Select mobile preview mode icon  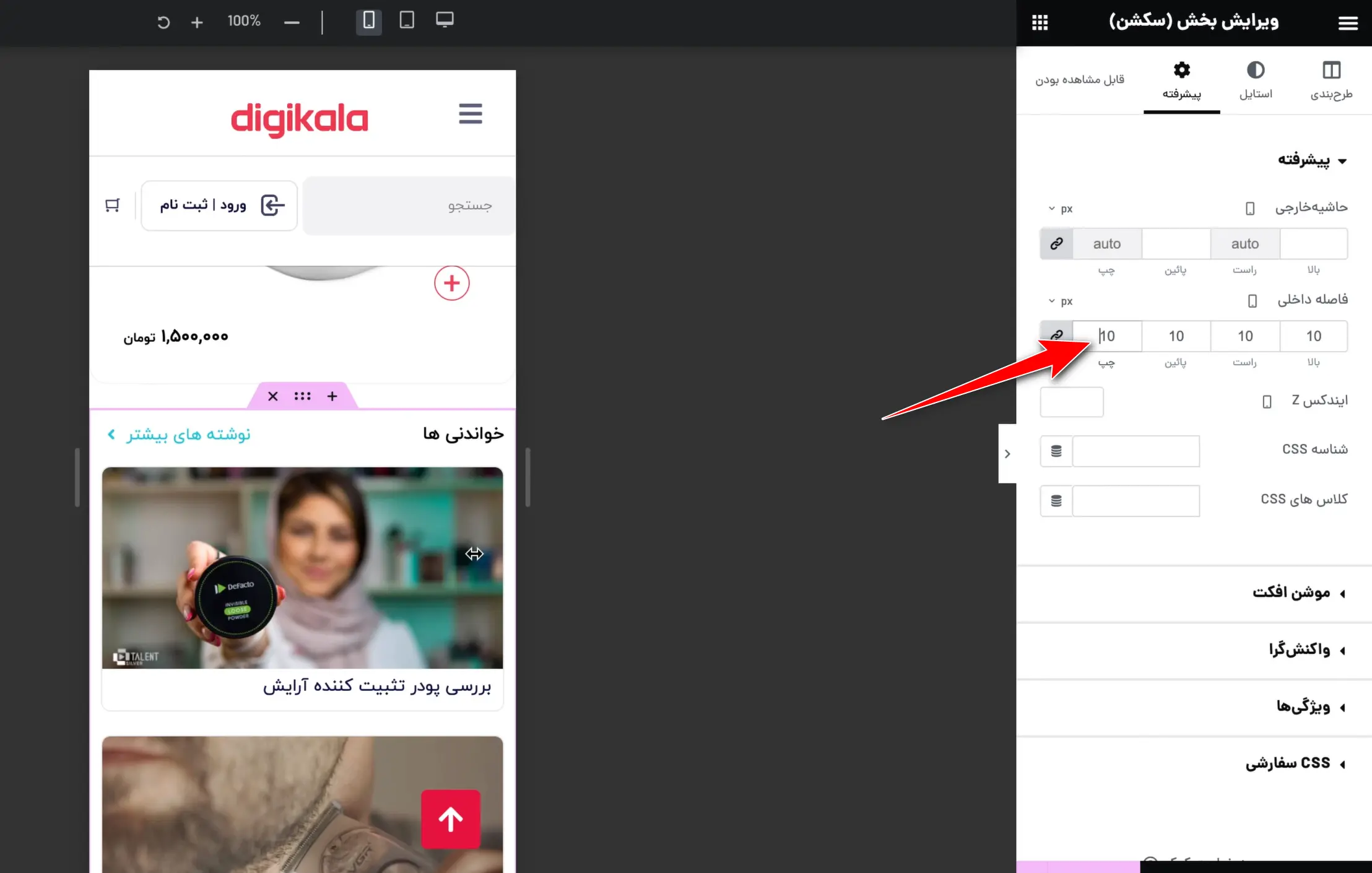click(x=368, y=21)
